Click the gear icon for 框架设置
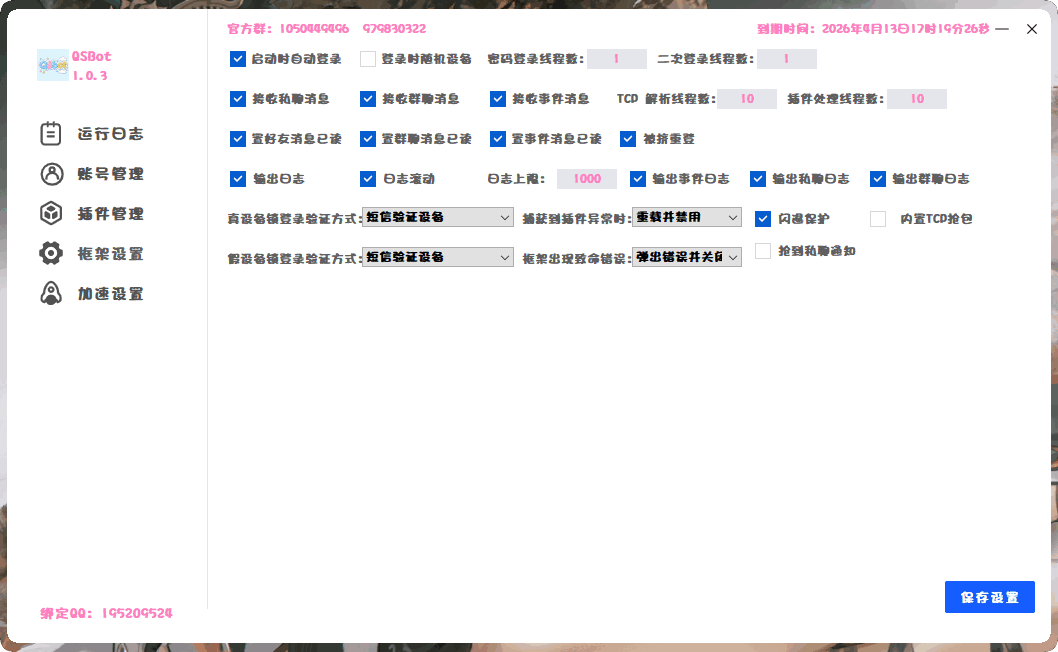The height and width of the screenshot is (652, 1058). pos(51,254)
